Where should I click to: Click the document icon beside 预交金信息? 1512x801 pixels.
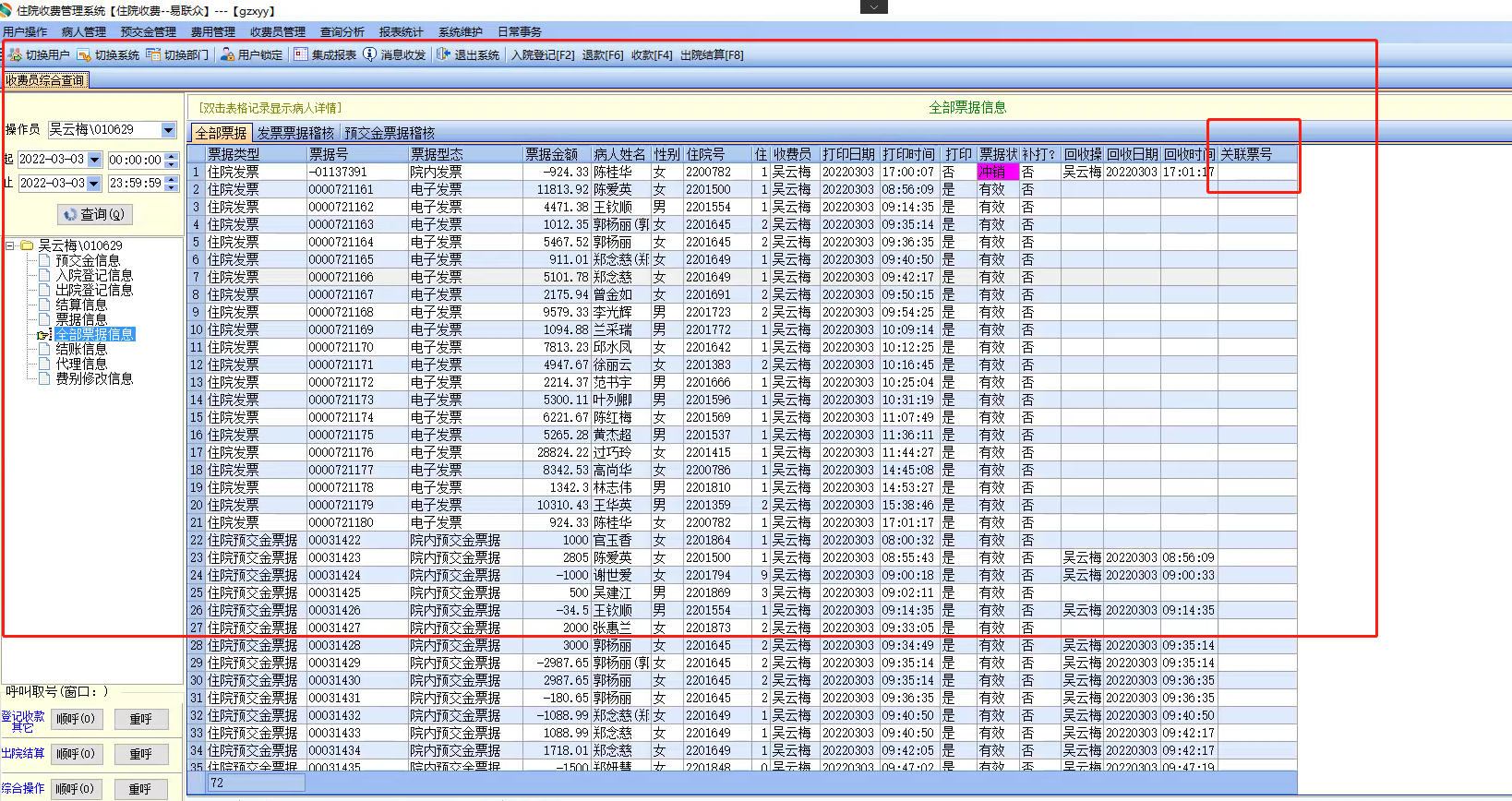44,260
